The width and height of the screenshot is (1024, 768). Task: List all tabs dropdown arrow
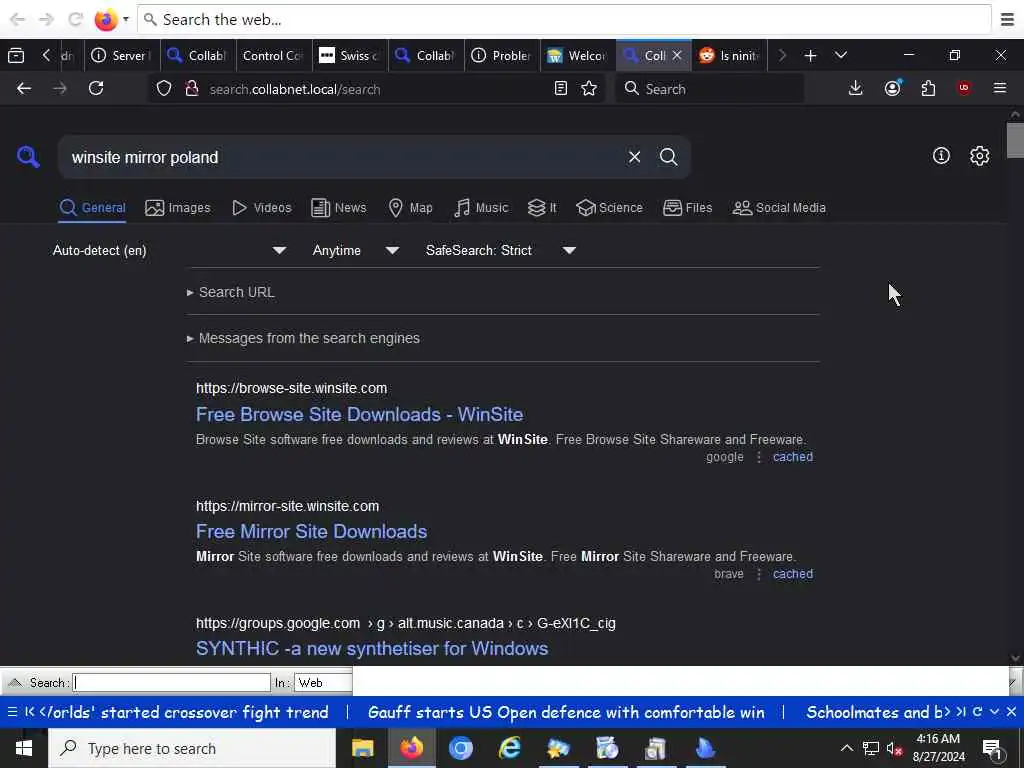(841, 56)
